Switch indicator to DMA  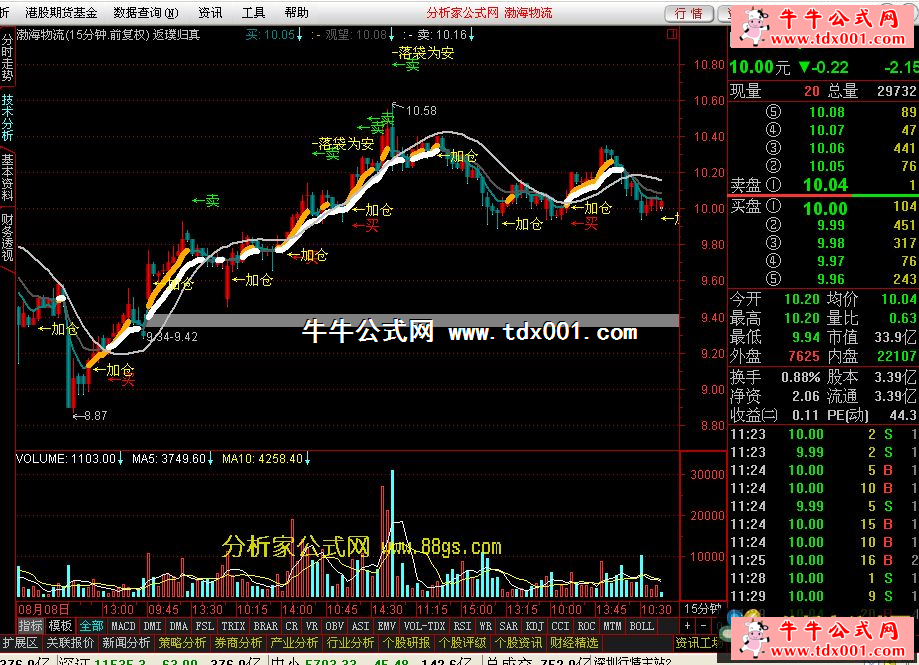coord(179,626)
